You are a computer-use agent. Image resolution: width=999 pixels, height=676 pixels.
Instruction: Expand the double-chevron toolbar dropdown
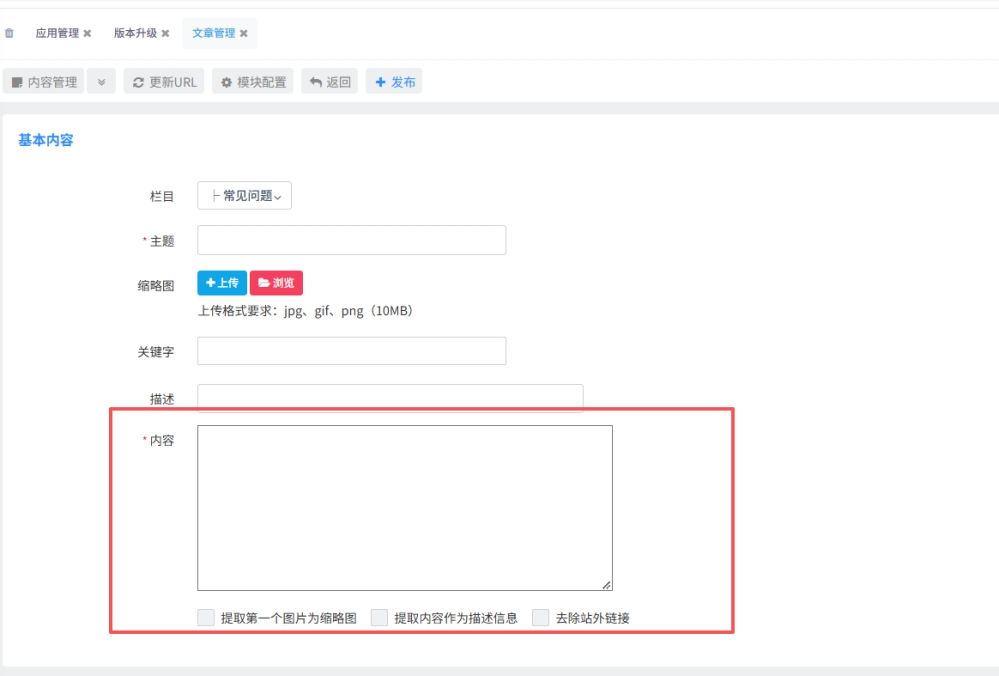(x=101, y=82)
